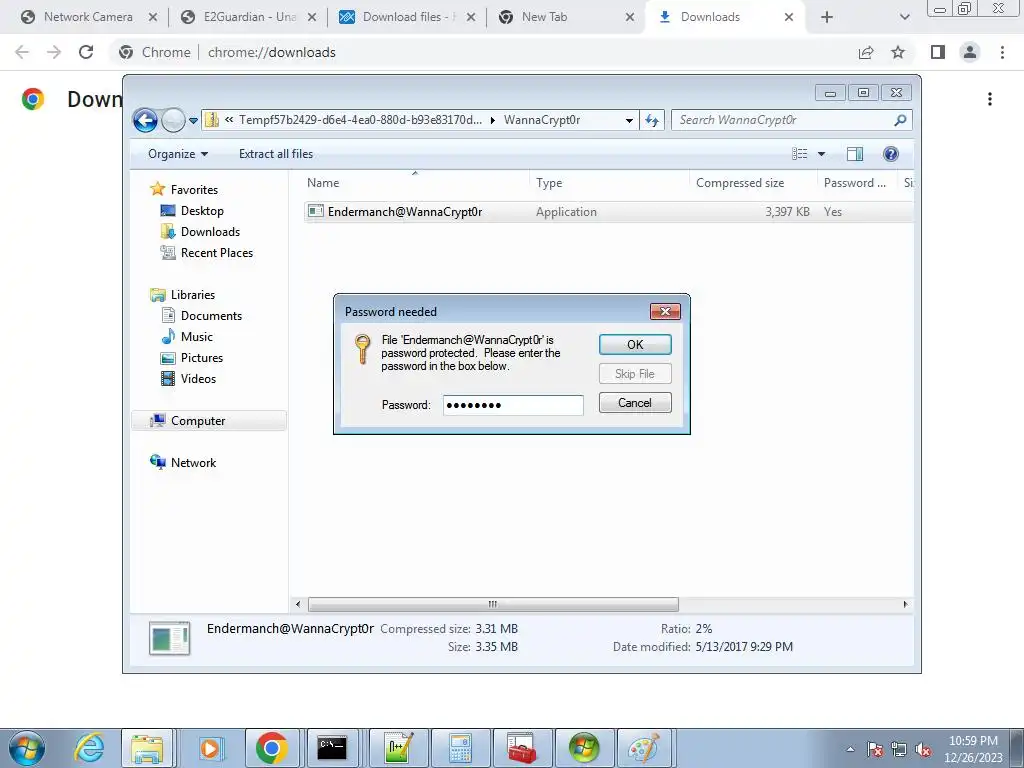This screenshot has width=1024, height=768.
Task: Bookmark this page with star icon
Action: tap(899, 52)
